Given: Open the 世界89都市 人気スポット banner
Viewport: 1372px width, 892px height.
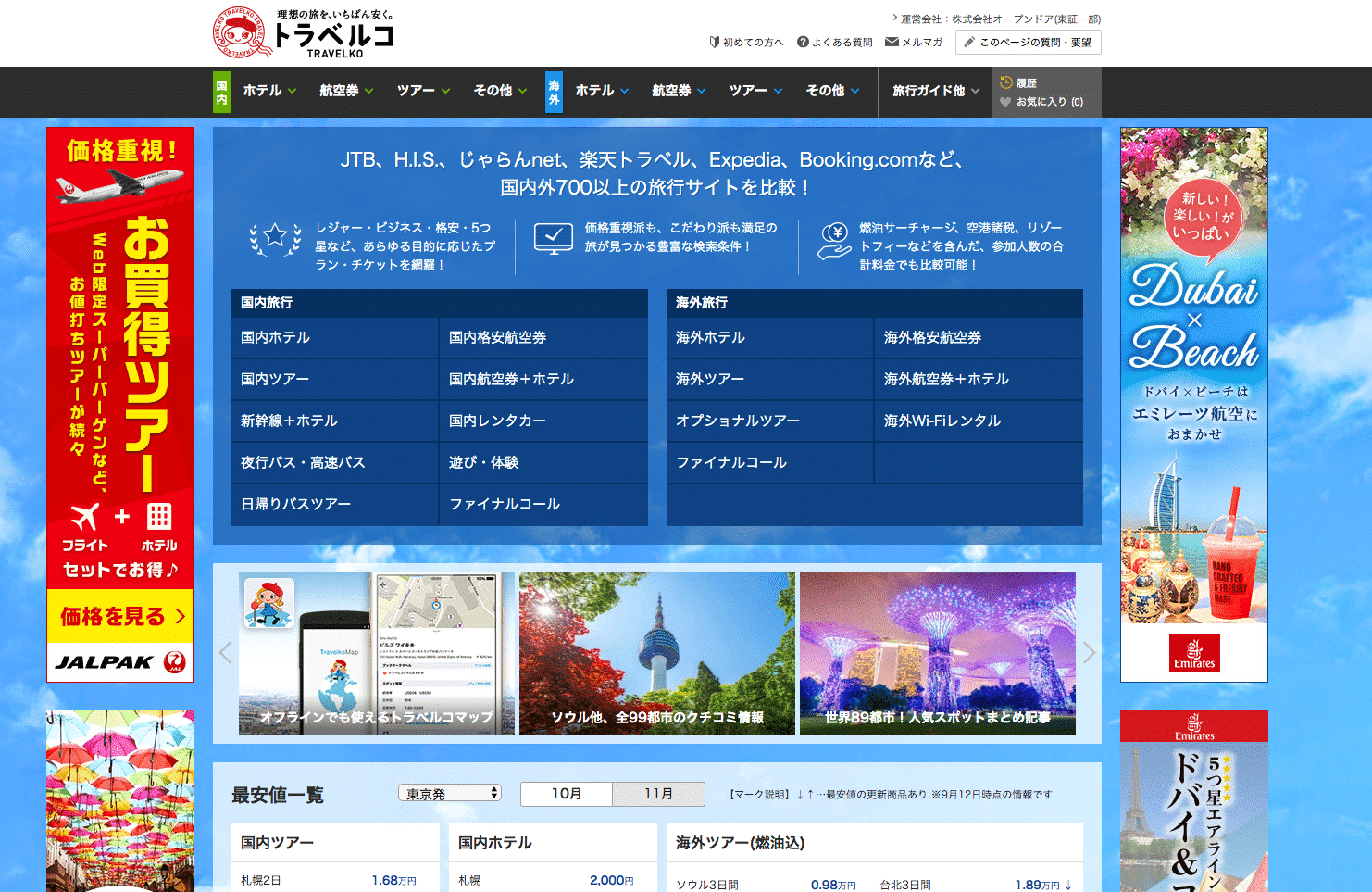Looking at the screenshot, I should (x=938, y=653).
